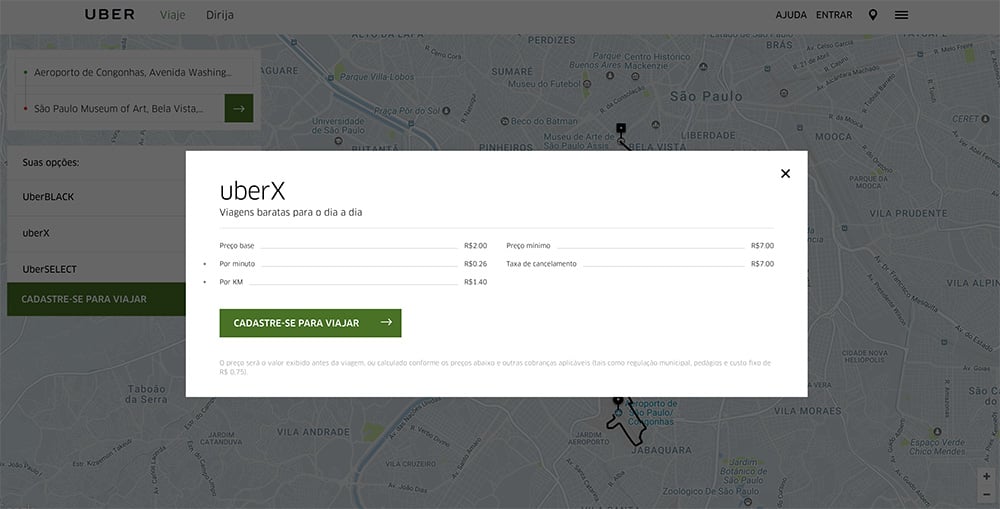The height and width of the screenshot is (509, 1000).
Task: Zoom out on the map with minus
Action: (986, 494)
